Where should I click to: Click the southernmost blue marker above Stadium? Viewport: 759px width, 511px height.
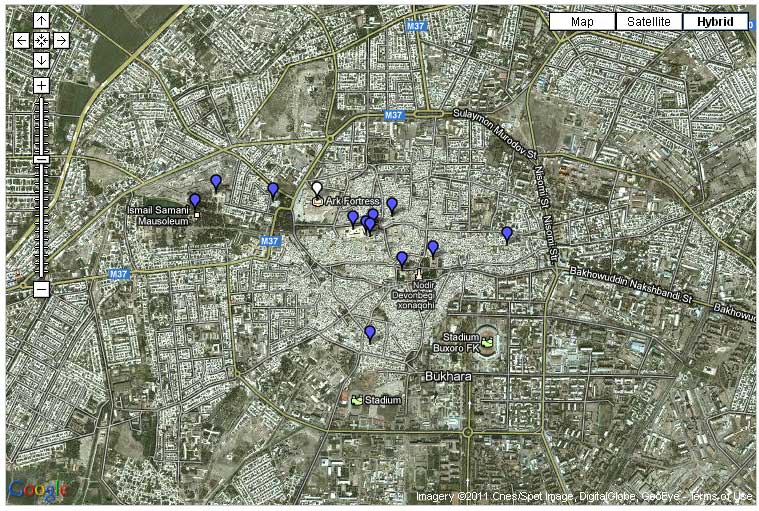coord(370,332)
